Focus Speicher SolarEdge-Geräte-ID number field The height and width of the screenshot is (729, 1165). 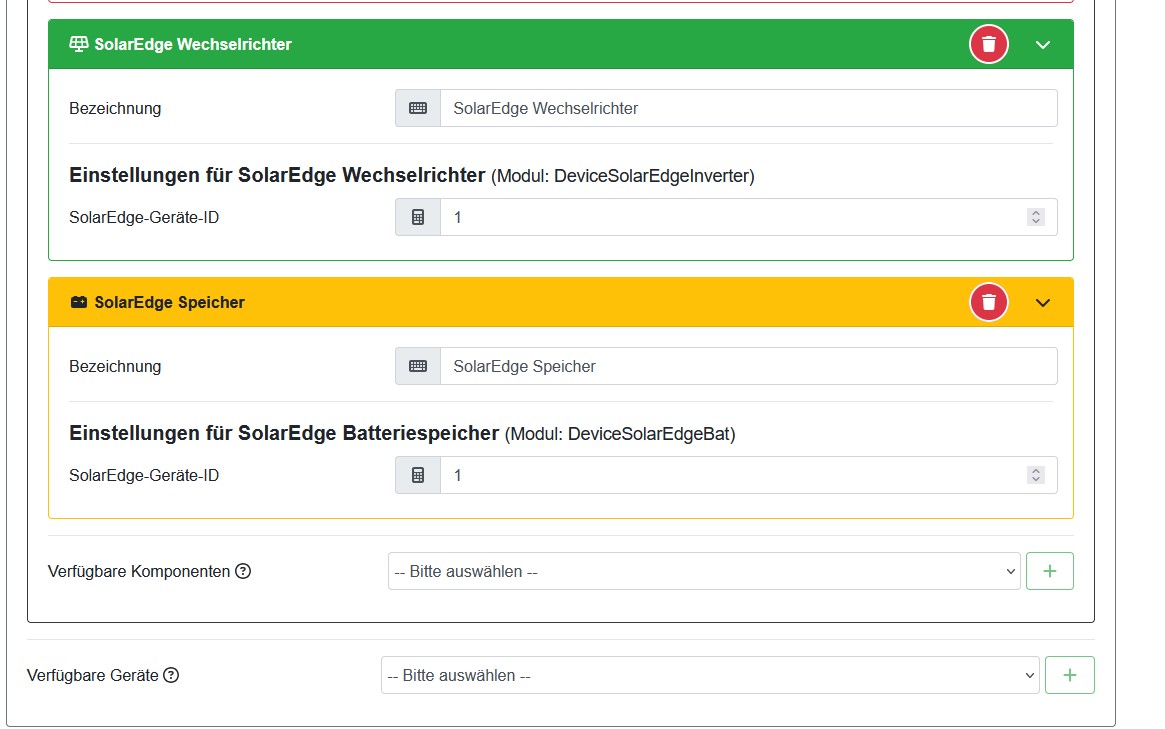click(x=748, y=475)
